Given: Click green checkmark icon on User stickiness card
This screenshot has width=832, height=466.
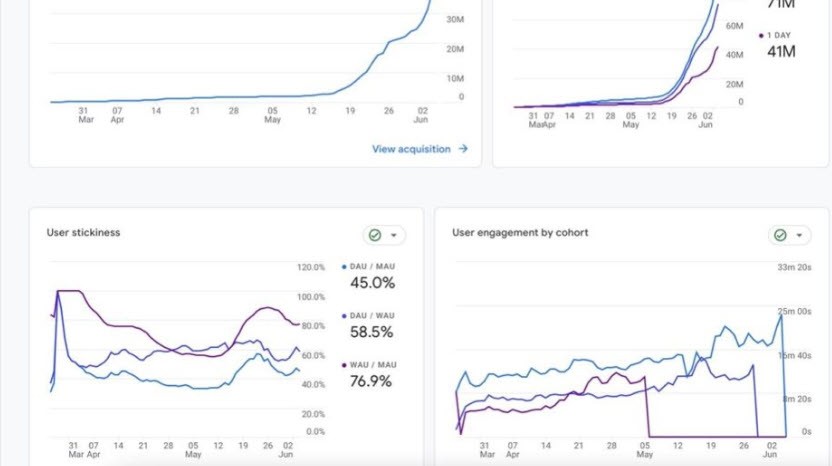Looking at the screenshot, I should point(375,235).
